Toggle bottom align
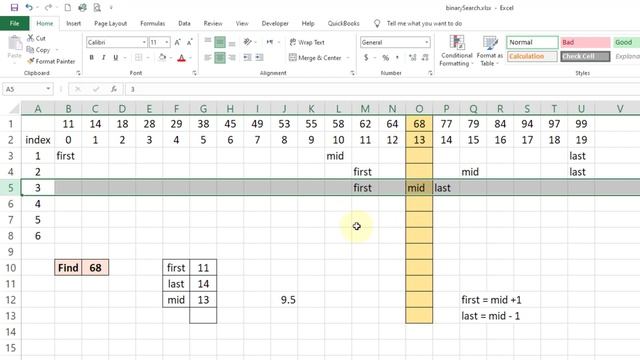 (232, 42)
